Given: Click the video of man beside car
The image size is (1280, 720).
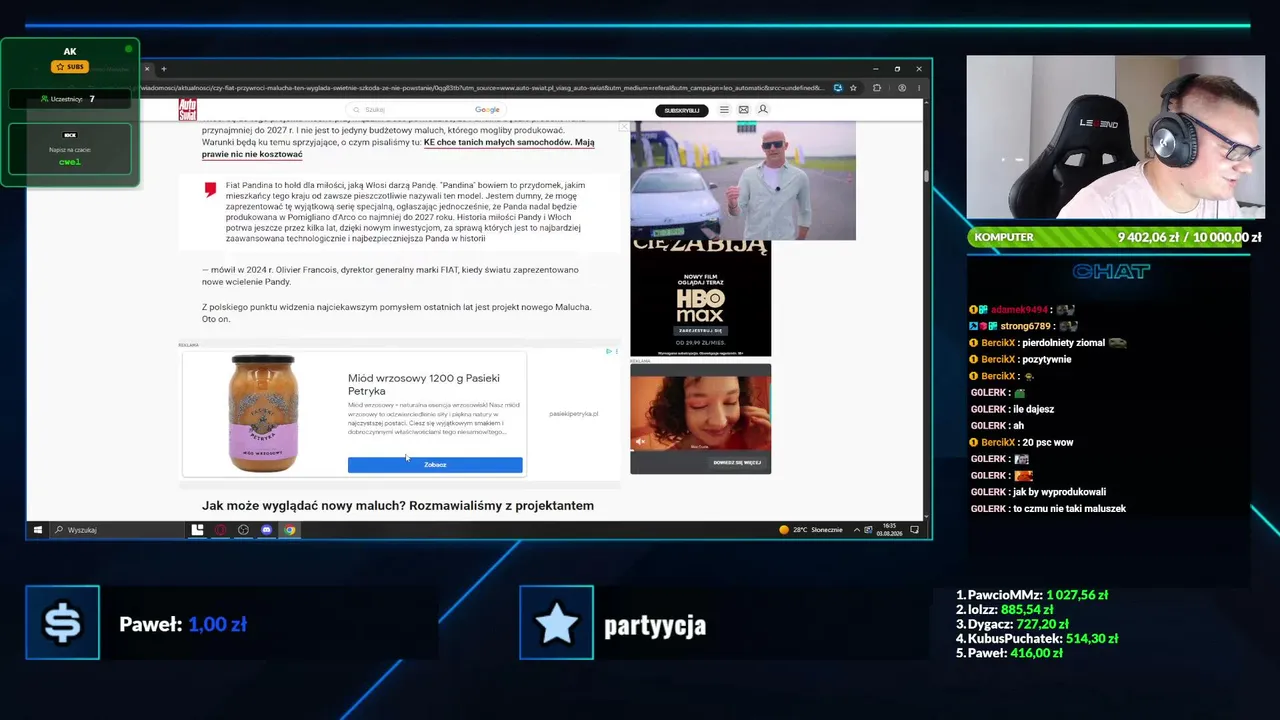Looking at the screenshot, I should (743, 180).
